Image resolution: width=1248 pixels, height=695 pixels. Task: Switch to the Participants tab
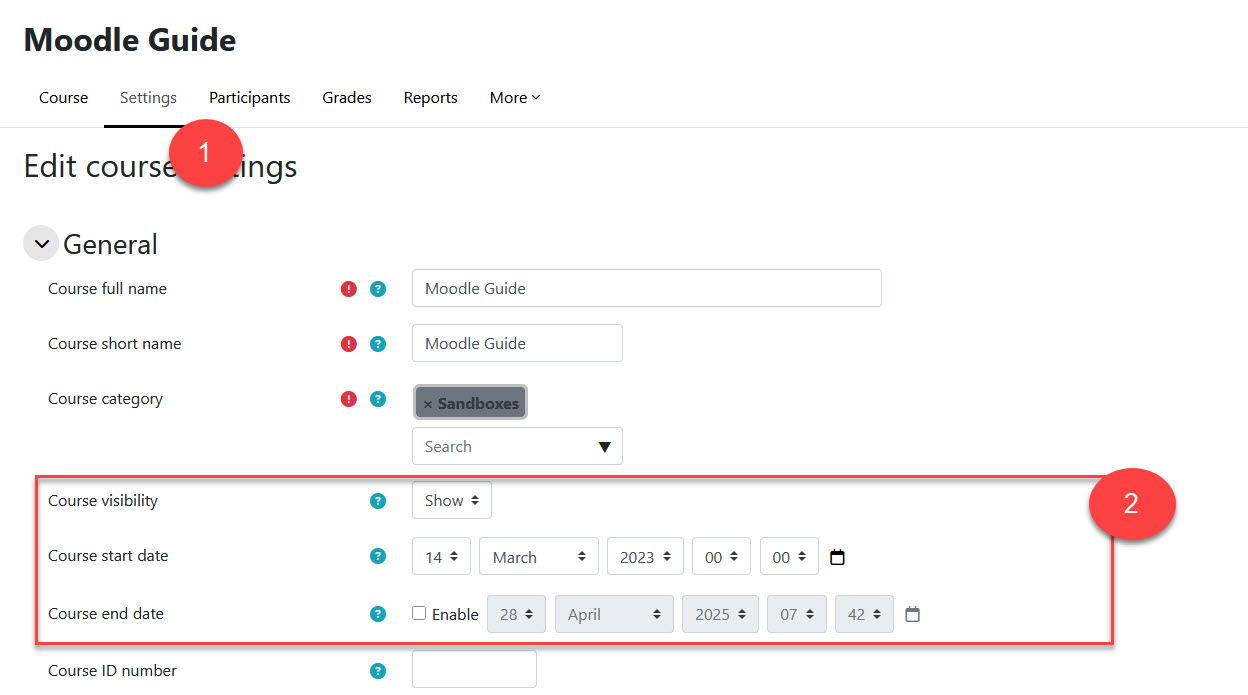click(x=250, y=98)
